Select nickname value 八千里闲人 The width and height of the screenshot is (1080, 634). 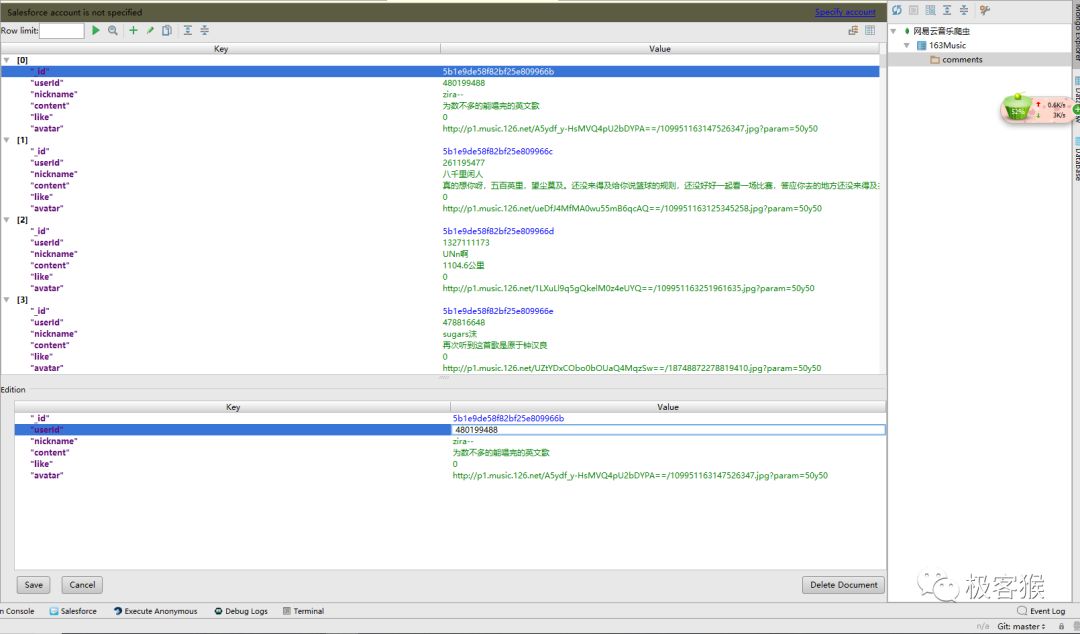pyautogui.click(x=462, y=174)
